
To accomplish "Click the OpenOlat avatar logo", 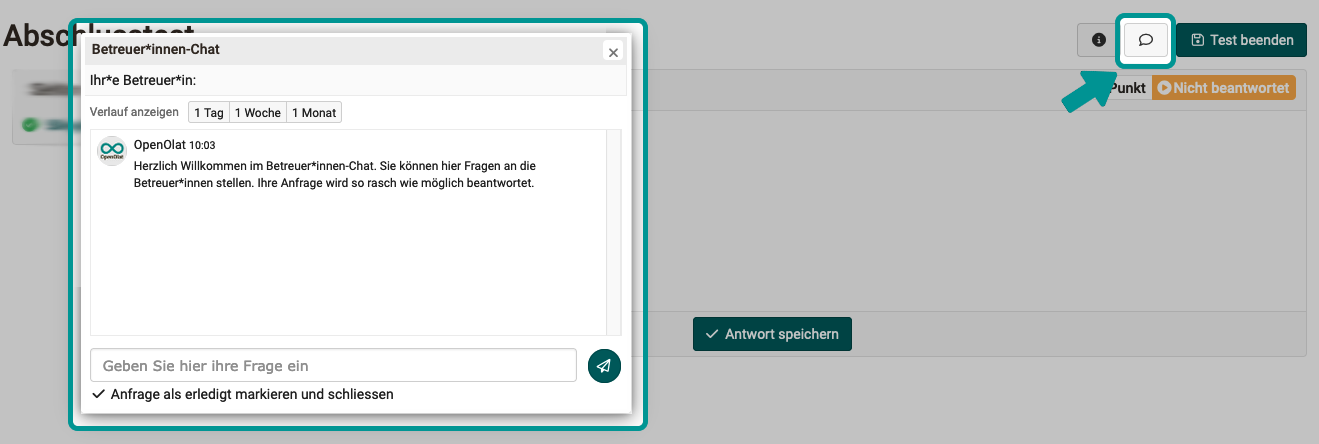I will point(111,151).
